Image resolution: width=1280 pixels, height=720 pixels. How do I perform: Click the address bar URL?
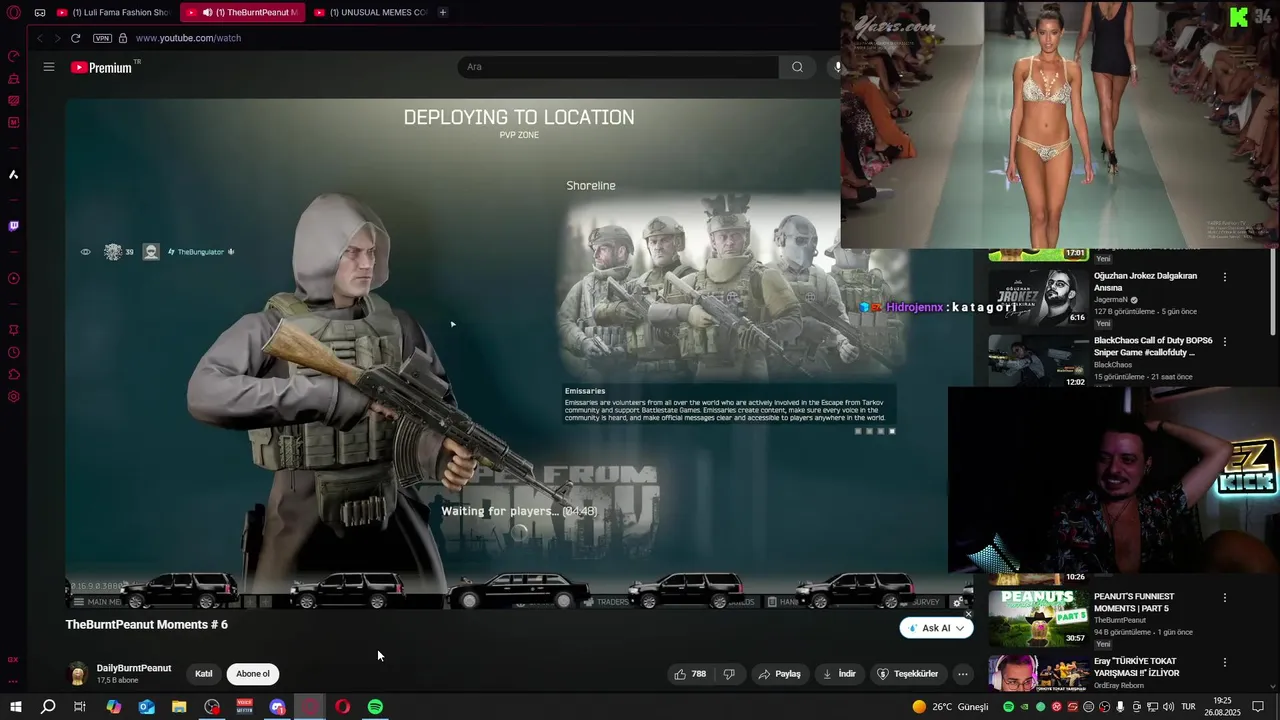[188, 38]
